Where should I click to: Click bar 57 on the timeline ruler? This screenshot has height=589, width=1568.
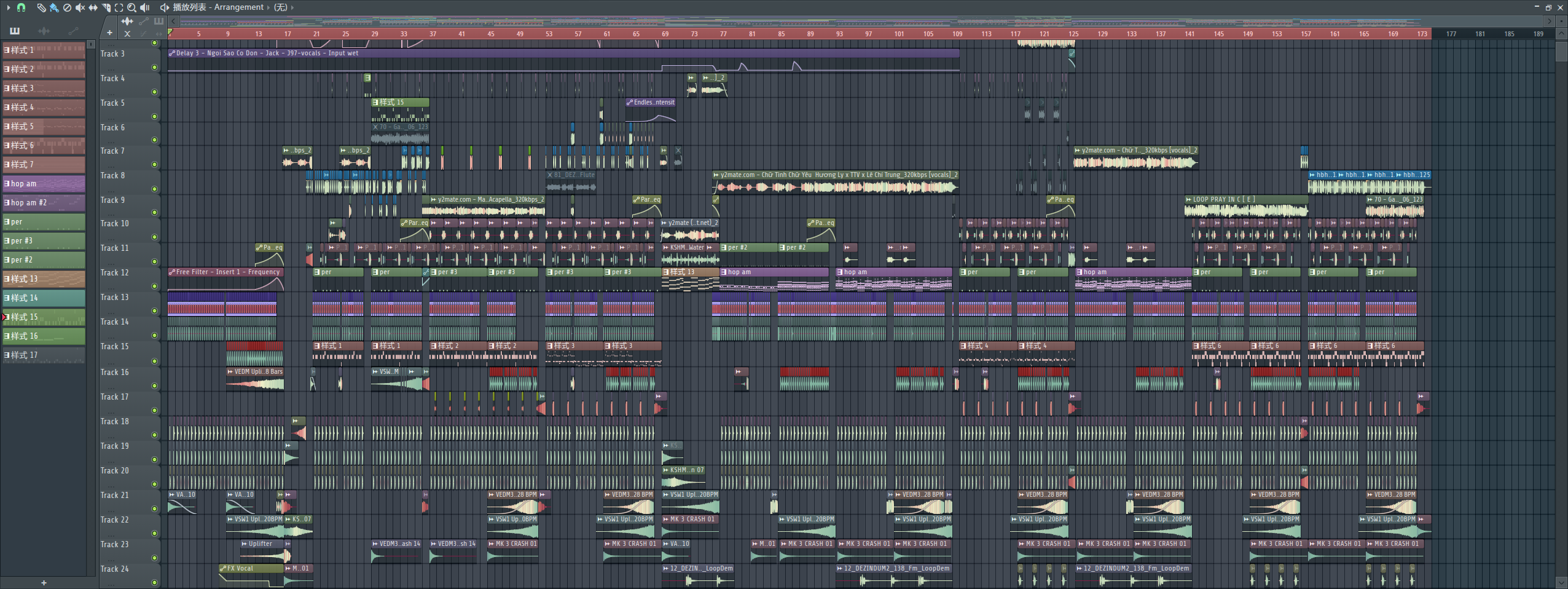point(578,34)
